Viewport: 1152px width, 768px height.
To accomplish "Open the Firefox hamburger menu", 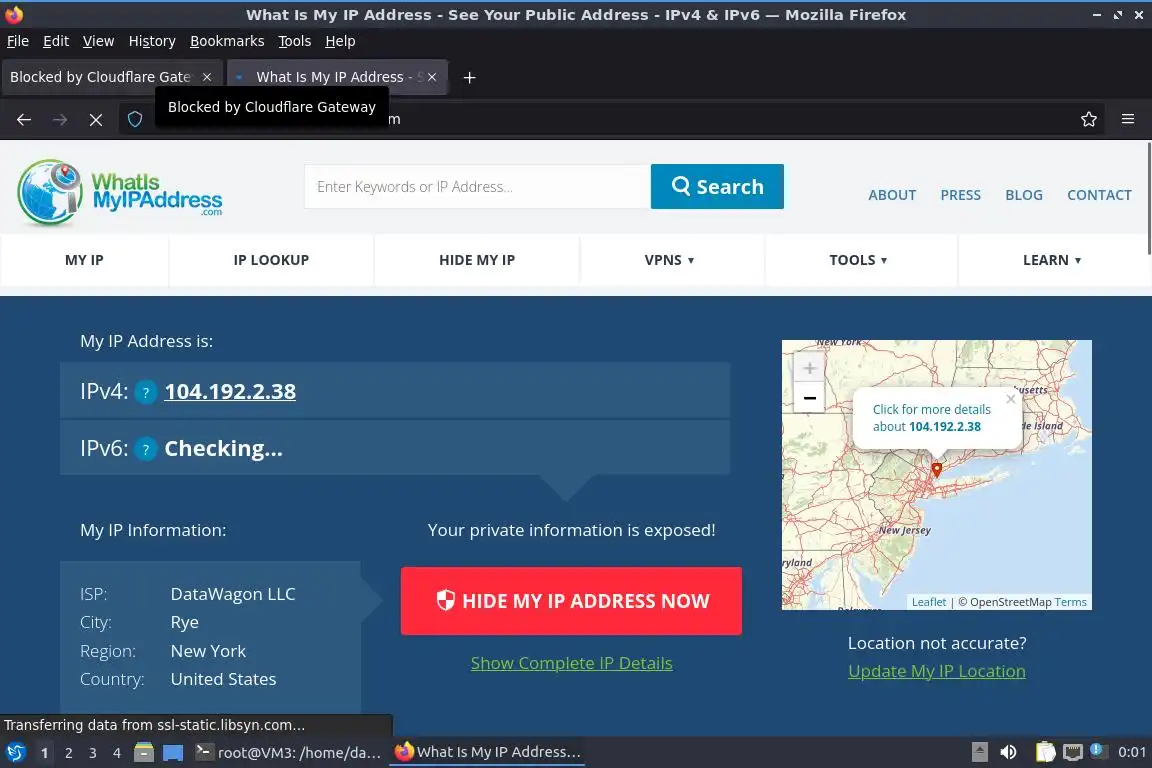I will [x=1128, y=119].
